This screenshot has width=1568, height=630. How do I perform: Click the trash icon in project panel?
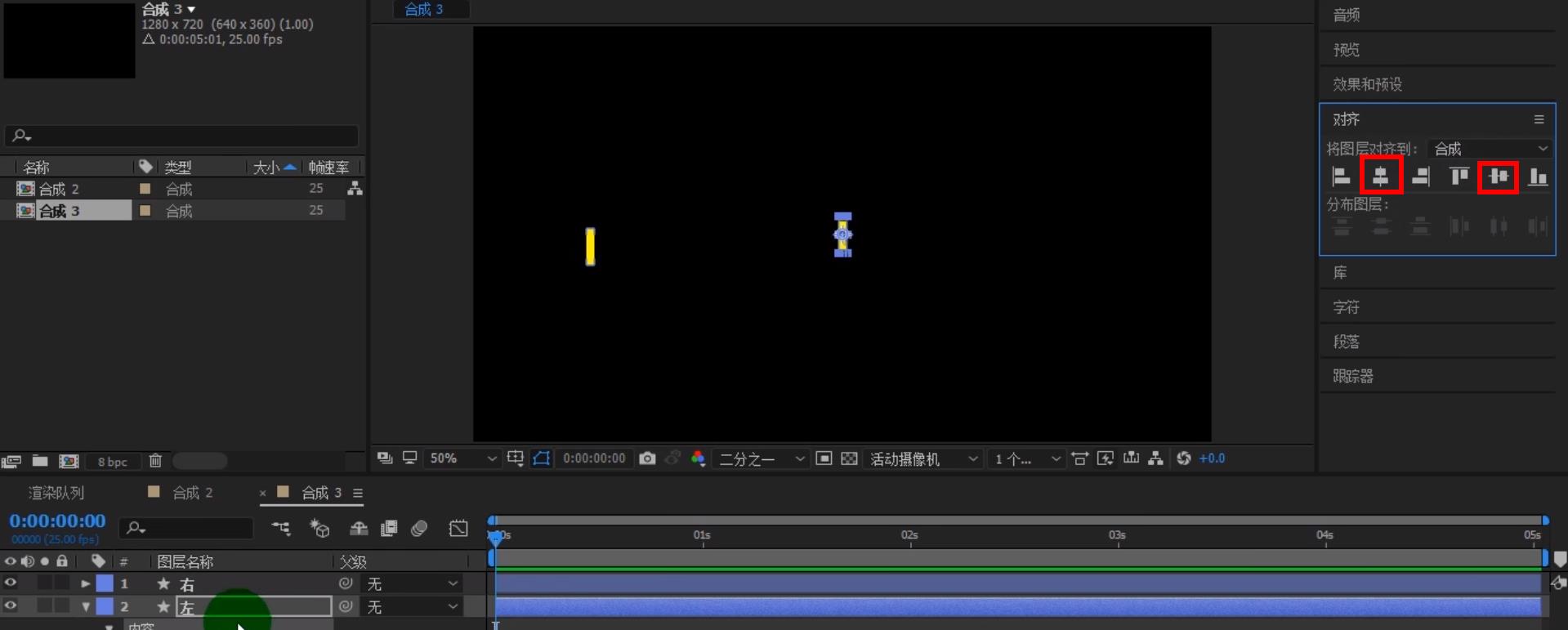click(155, 462)
